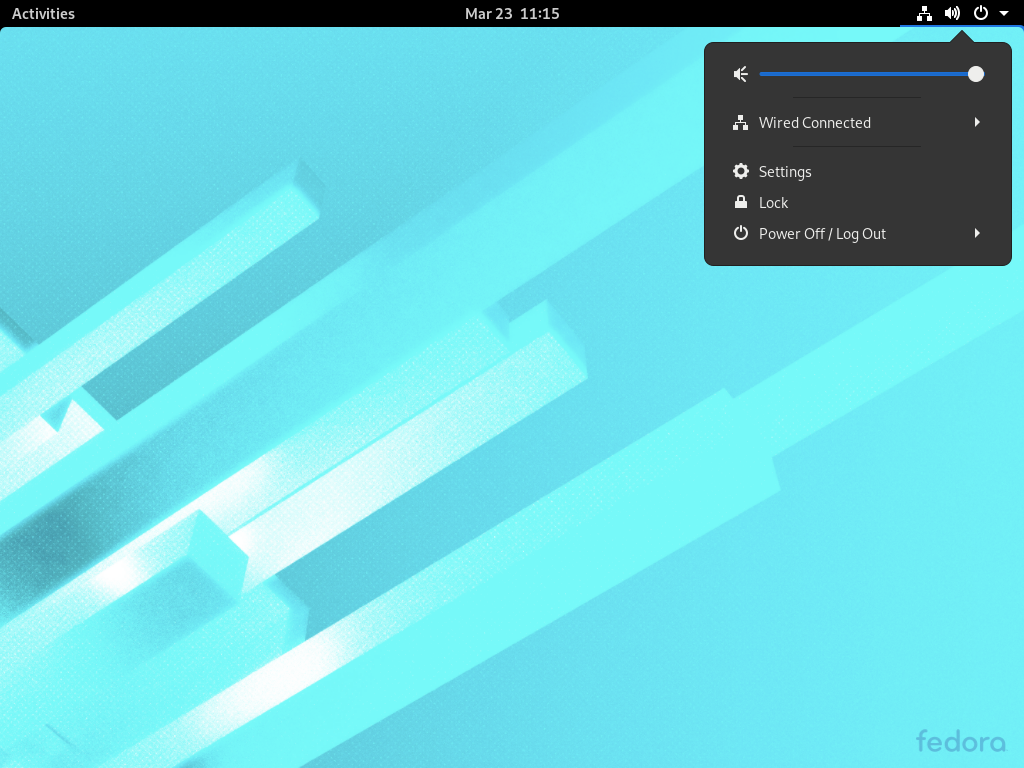This screenshot has height=768, width=1024.
Task: Expand the Power Off / Log Out arrow
Action: [977, 233]
